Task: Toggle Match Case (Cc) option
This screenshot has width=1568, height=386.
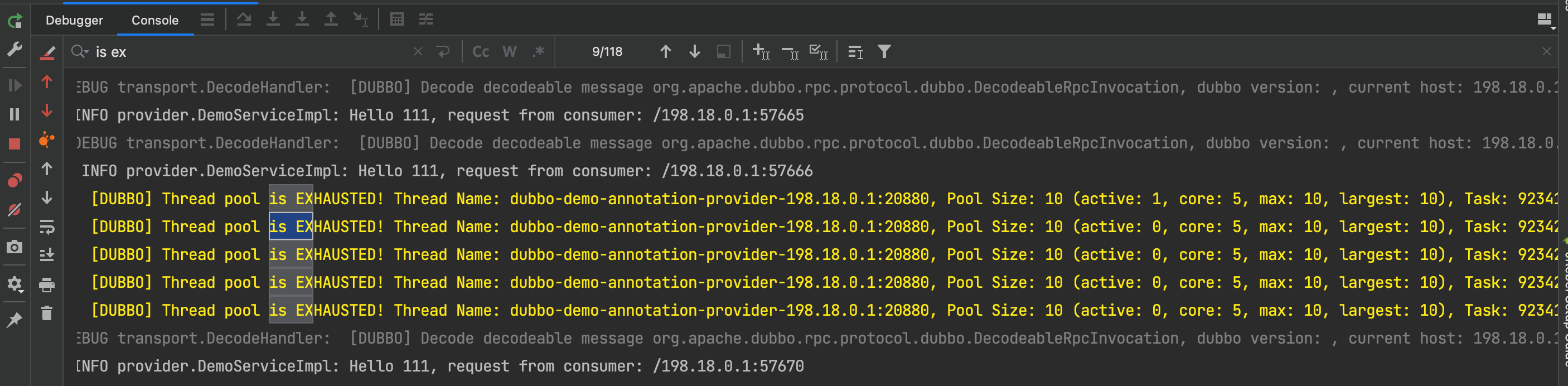Action: (x=480, y=52)
